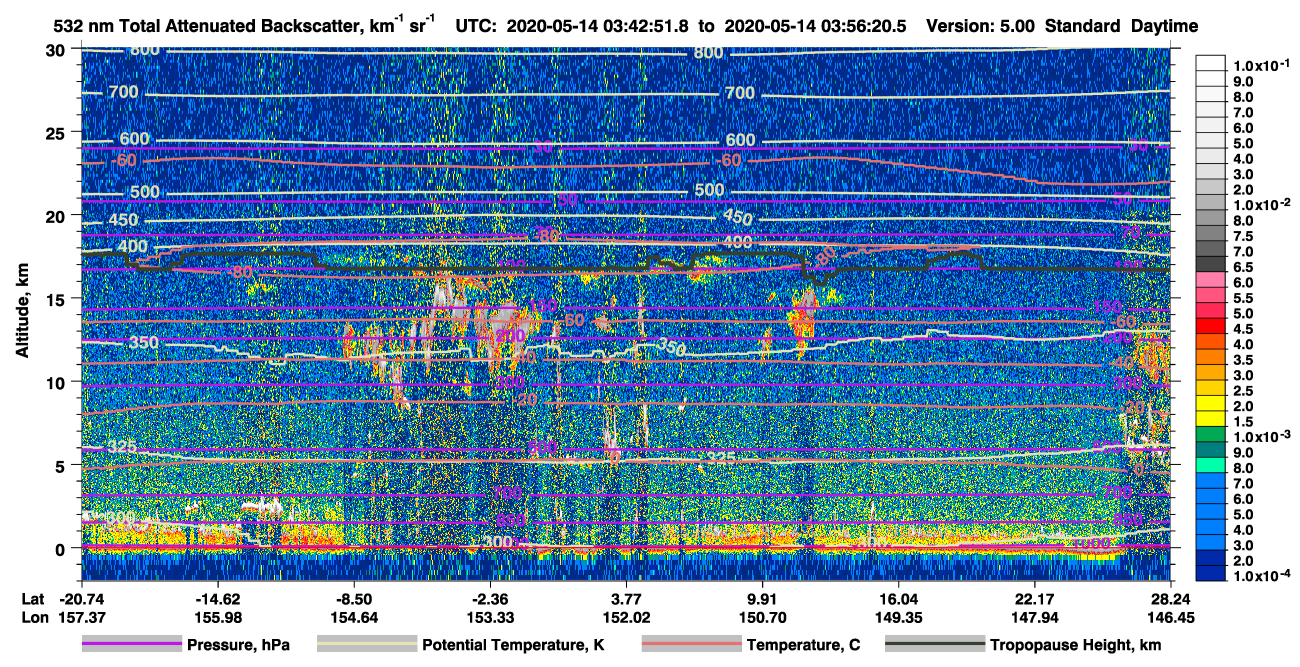Viewport: 1300px width, 667px height.
Task: Click the 'UTC:' label in the header
Action: tap(476, 26)
